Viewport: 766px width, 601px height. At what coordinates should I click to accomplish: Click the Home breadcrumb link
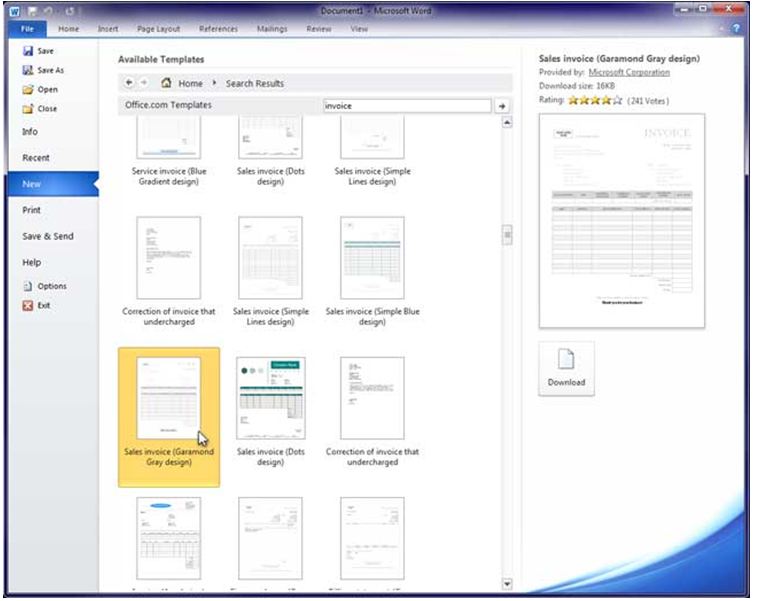coord(193,85)
